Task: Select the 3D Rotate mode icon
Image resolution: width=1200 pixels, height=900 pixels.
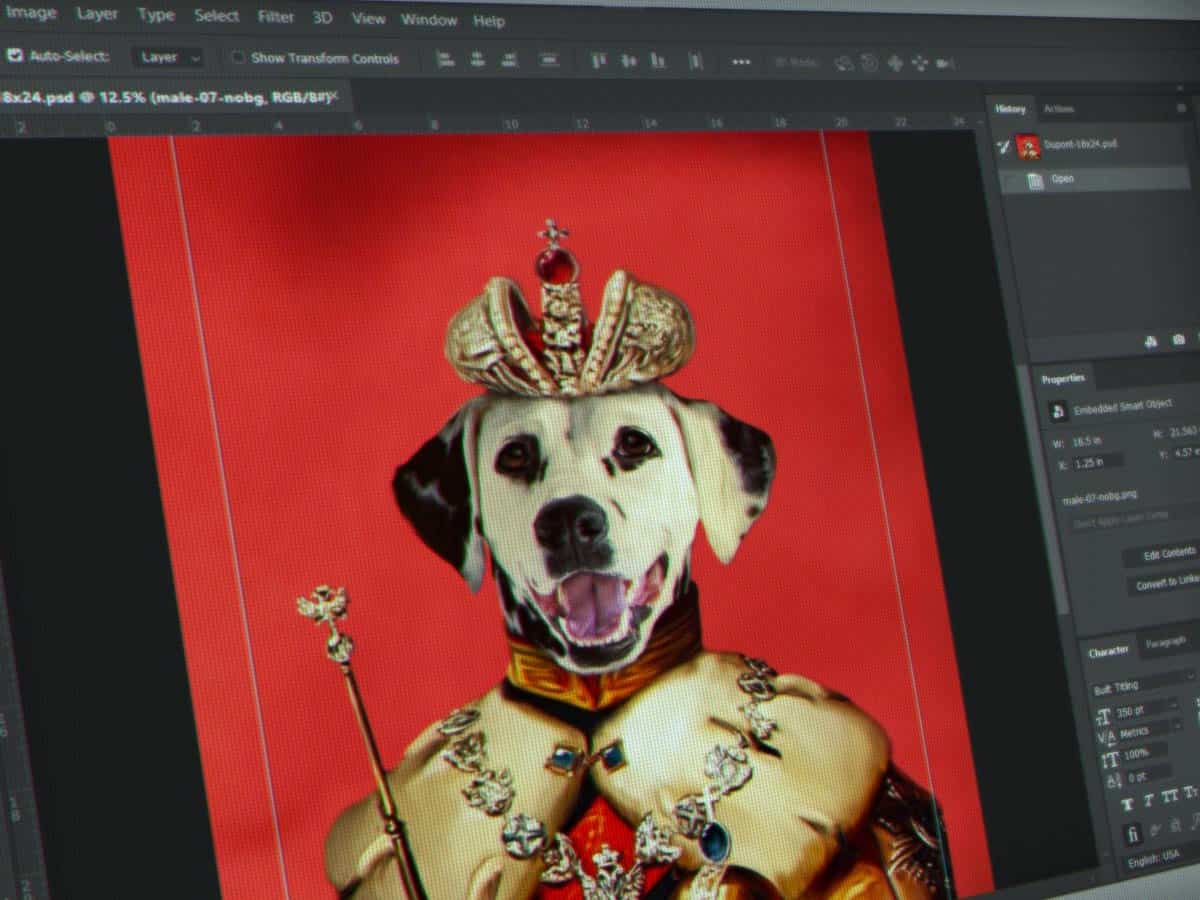Action: (x=844, y=63)
